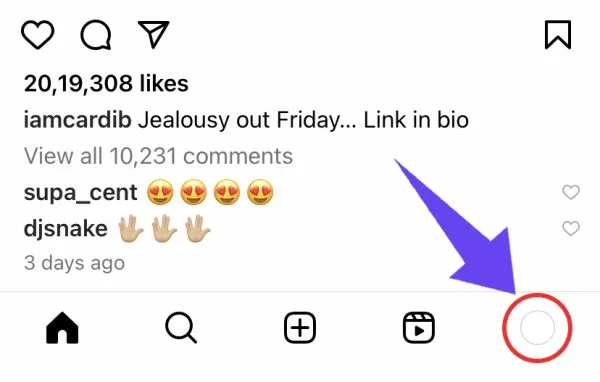Go to Home feed tab
Viewport: 600px width, 382px height.
point(62,328)
